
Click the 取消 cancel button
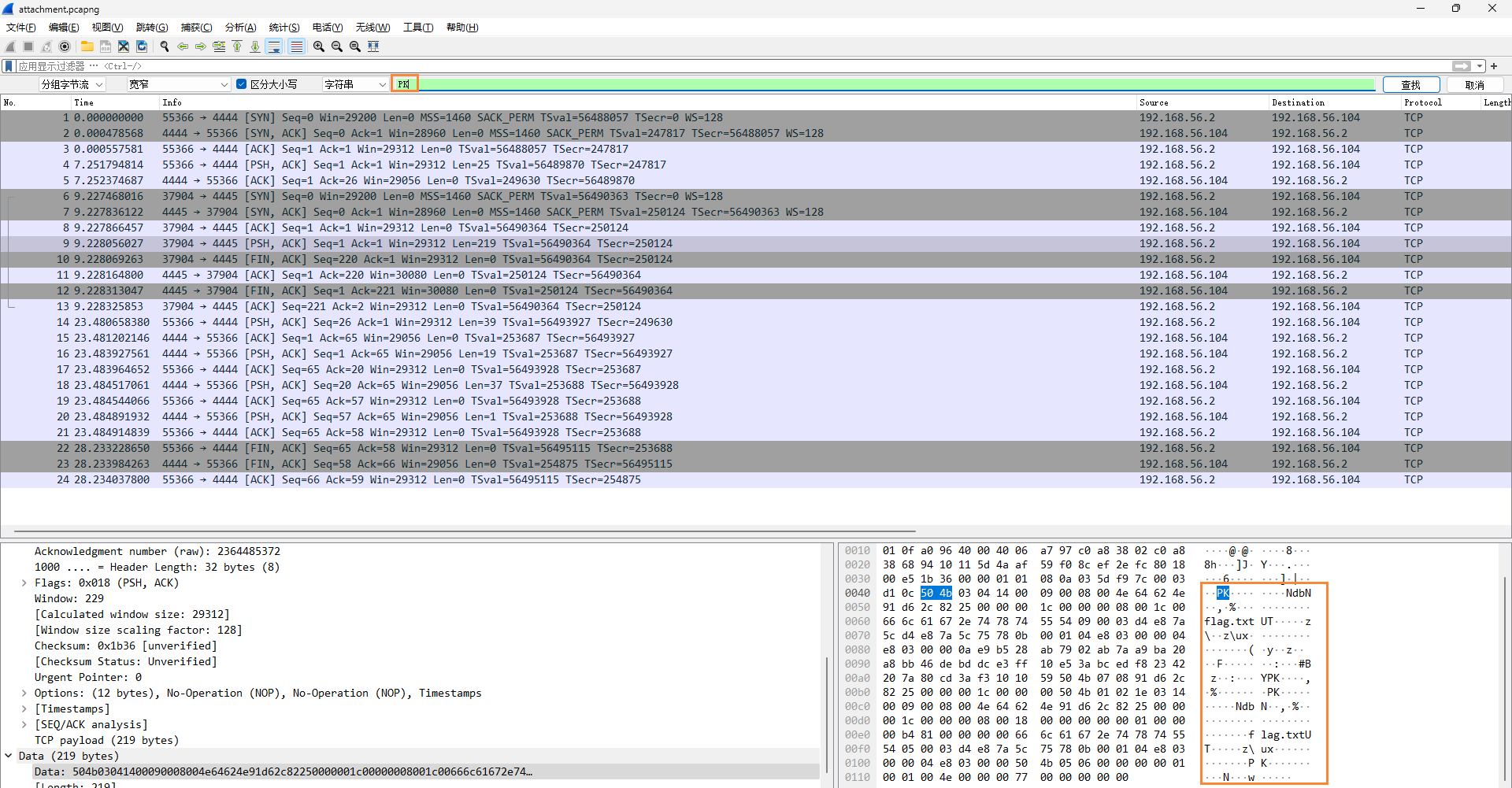(x=1474, y=84)
